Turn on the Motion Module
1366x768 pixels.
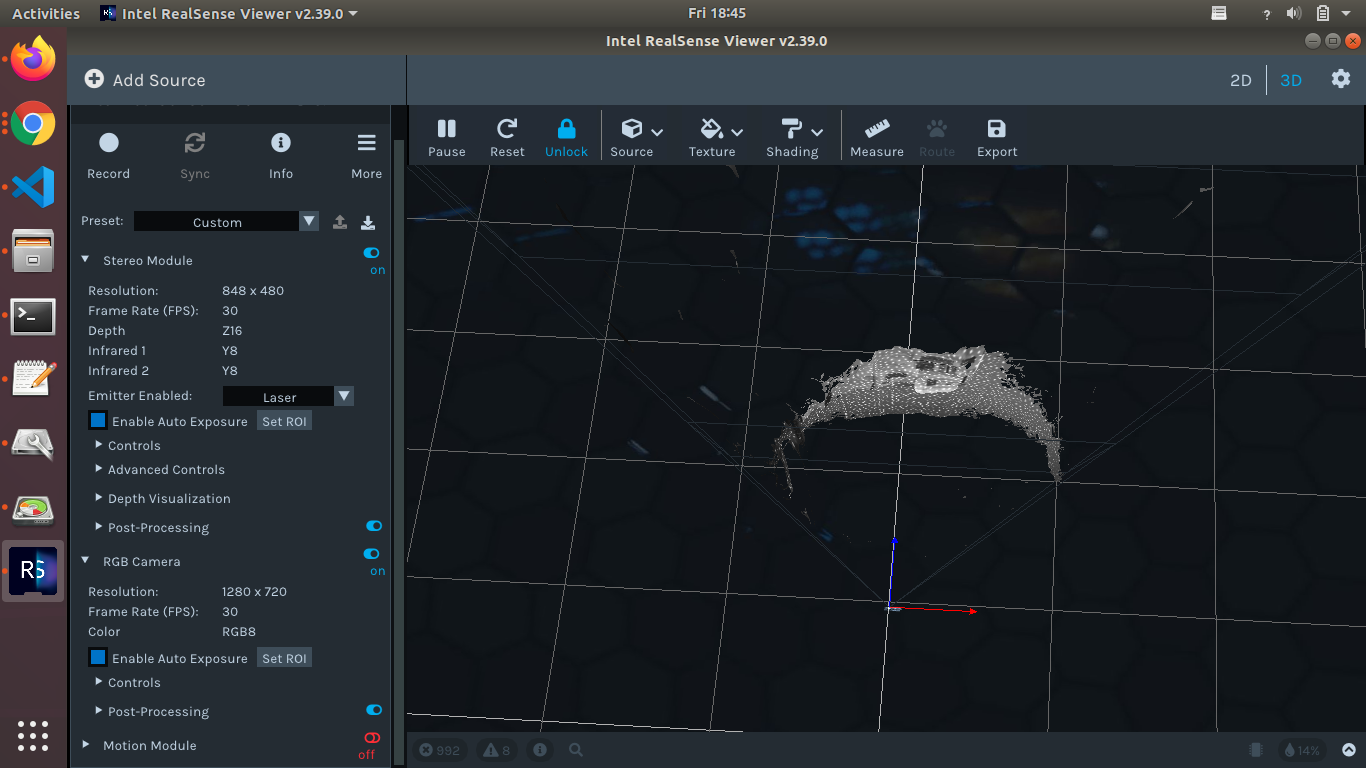click(x=371, y=739)
